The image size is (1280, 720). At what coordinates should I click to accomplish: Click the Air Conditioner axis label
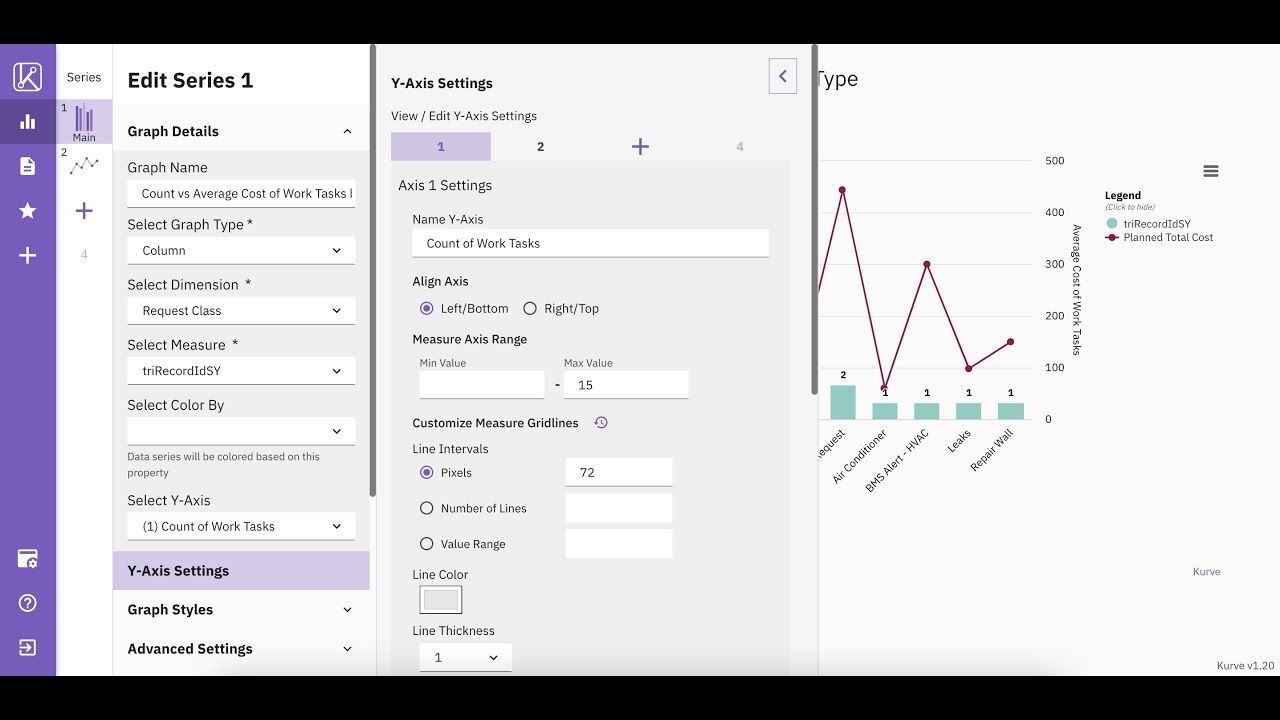pyautogui.click(x=860, y=457)
